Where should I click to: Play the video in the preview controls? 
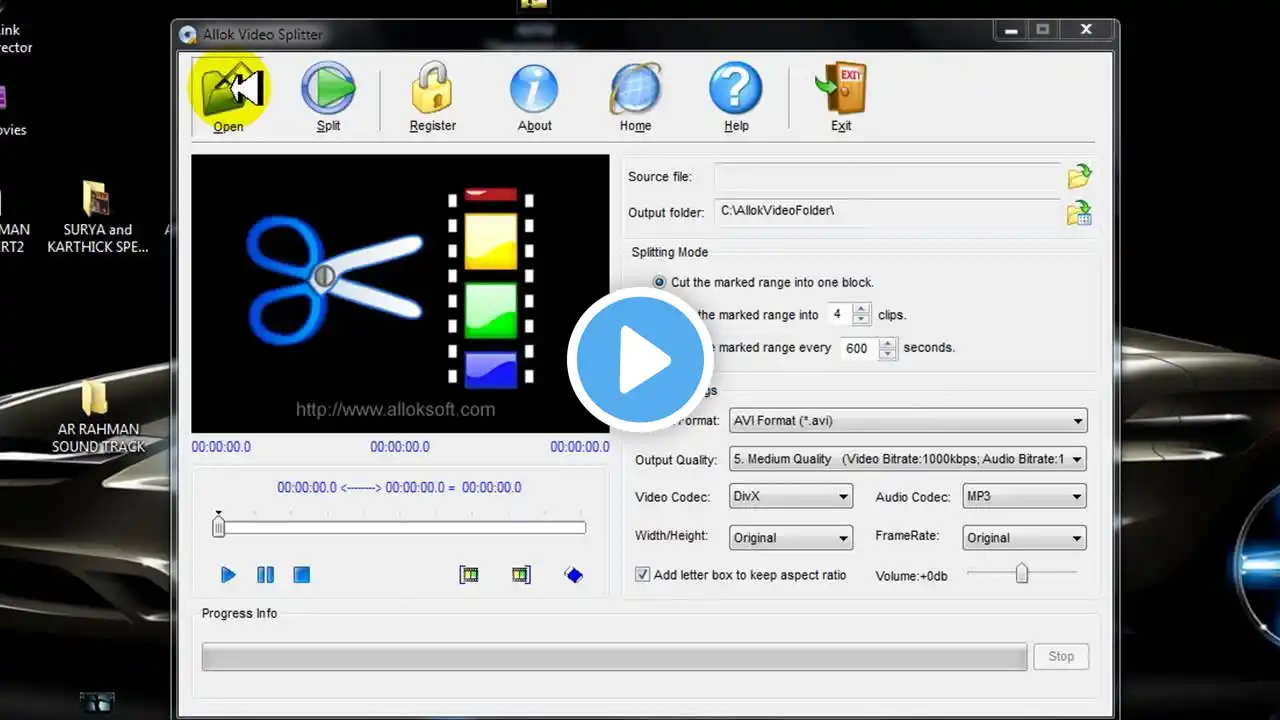(228, 575)
